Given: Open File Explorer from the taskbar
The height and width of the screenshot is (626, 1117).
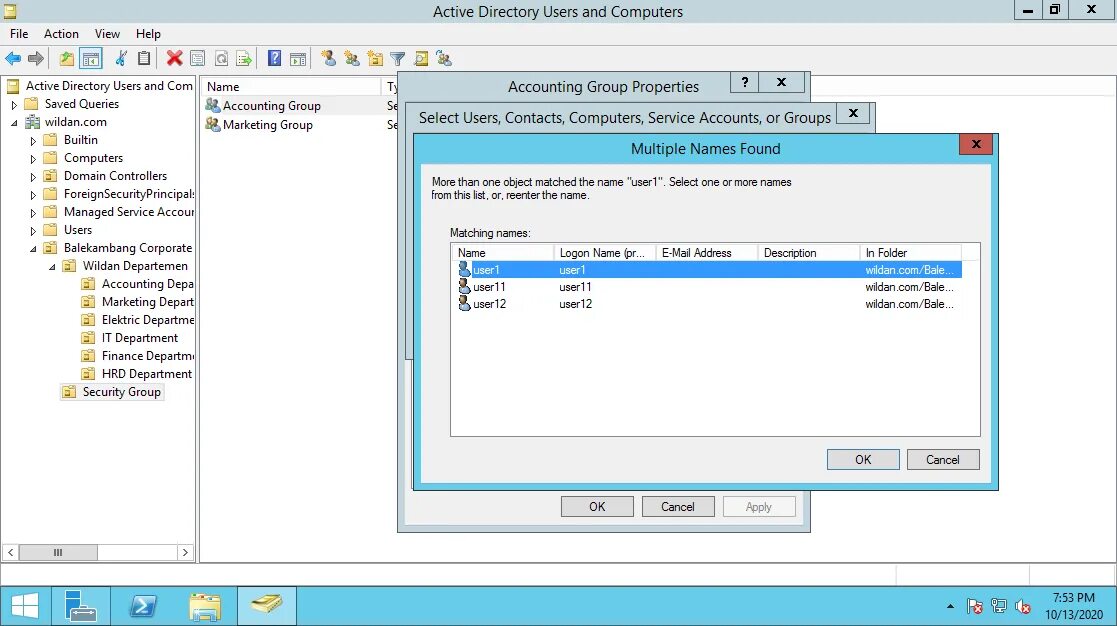Looking at the screenshot, I should 205,606.
